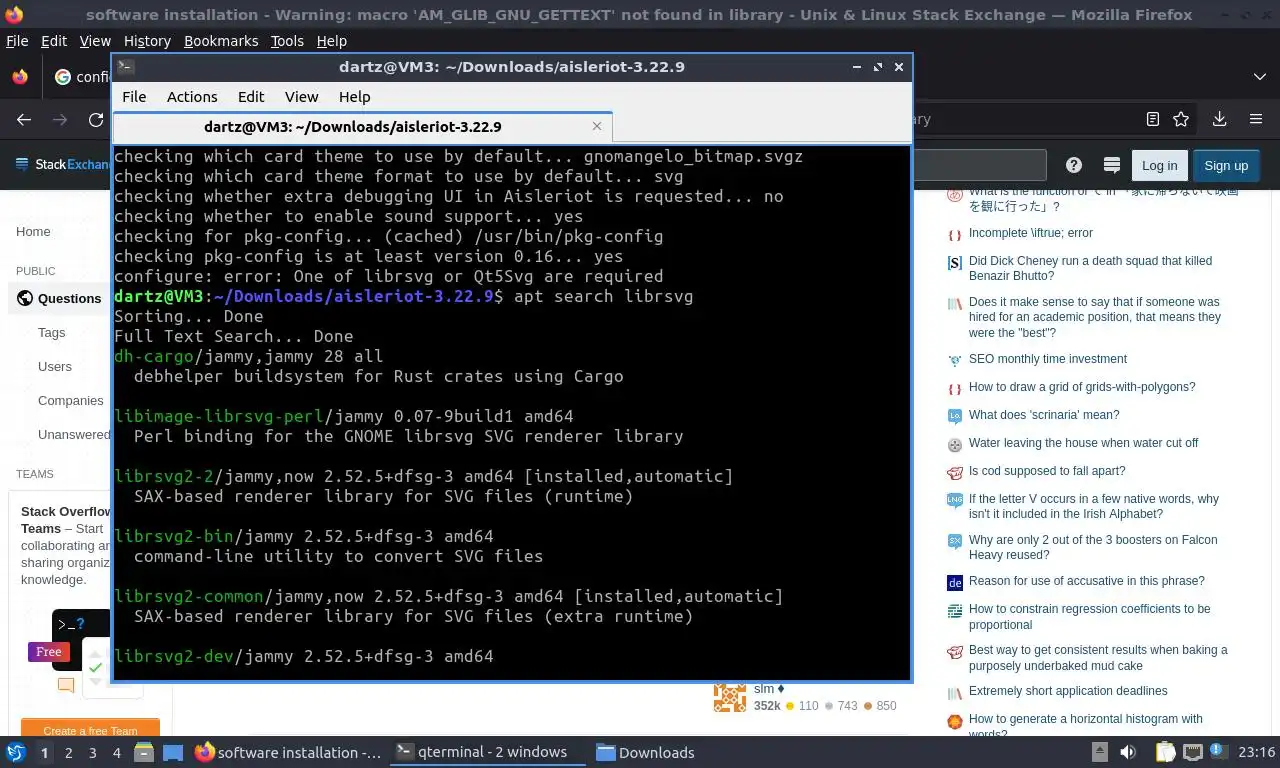
Task: Switch to Firefox software installation taskbar entry
Action: (x=288, y=753)
